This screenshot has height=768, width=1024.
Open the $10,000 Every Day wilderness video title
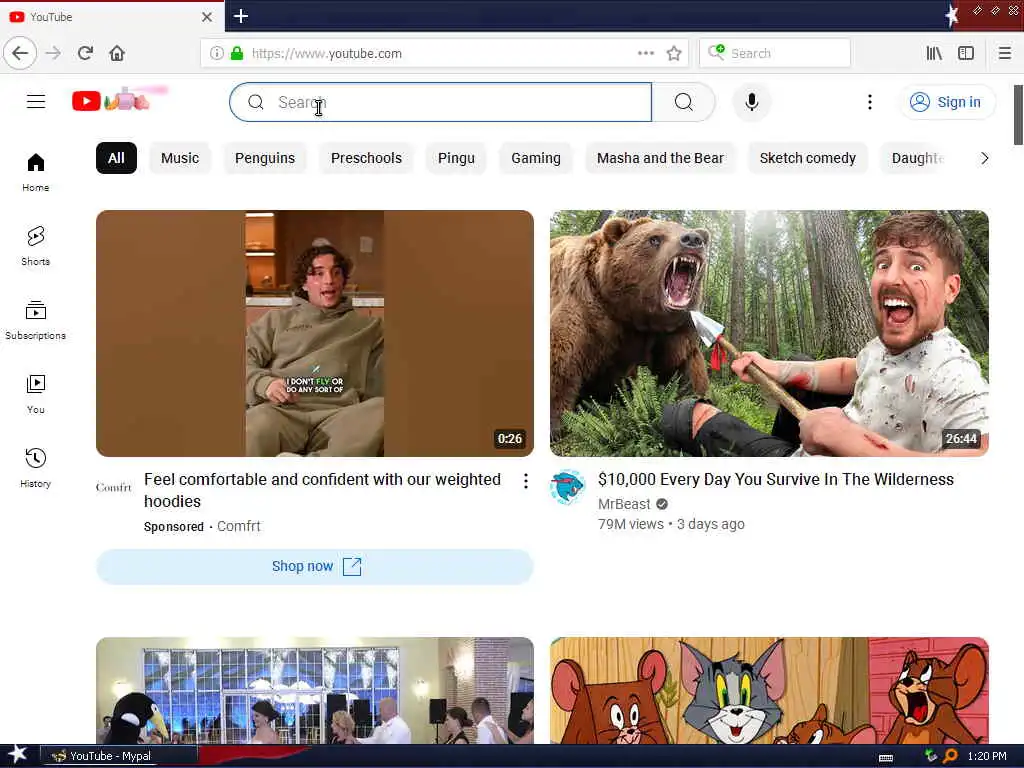coord(776,479)
